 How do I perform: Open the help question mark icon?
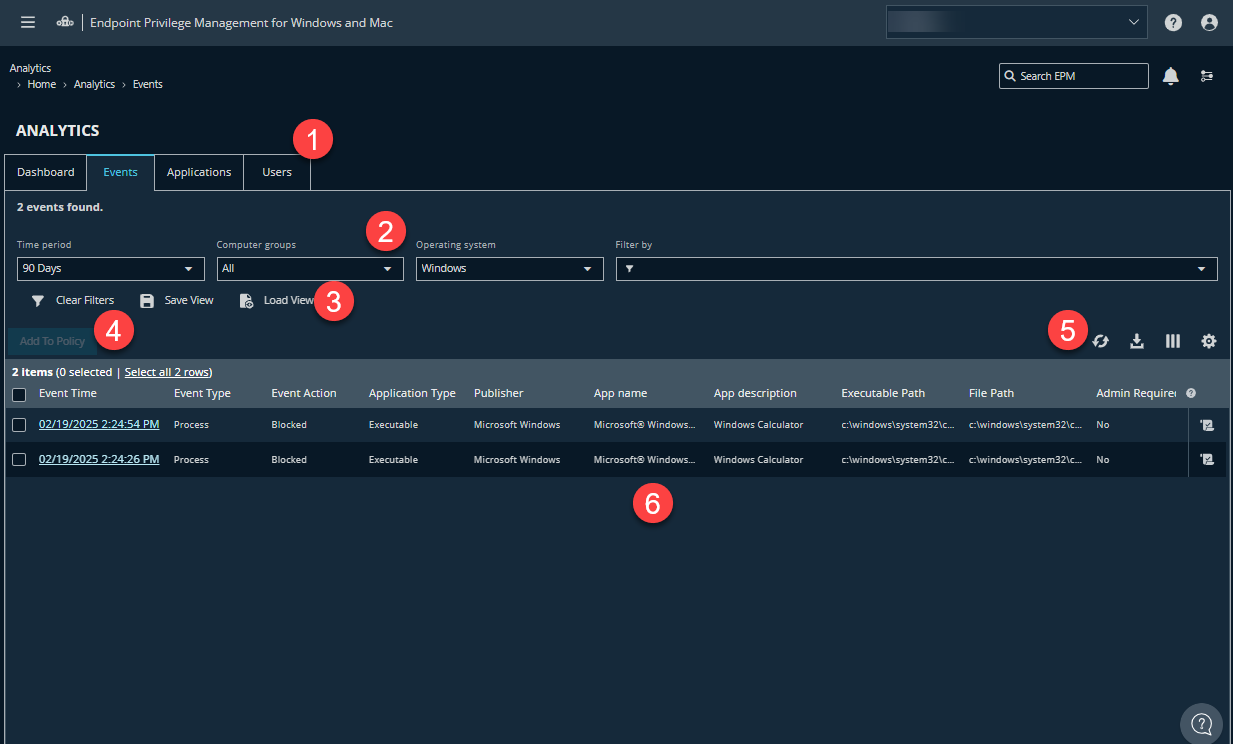[x=1174, y=22]
